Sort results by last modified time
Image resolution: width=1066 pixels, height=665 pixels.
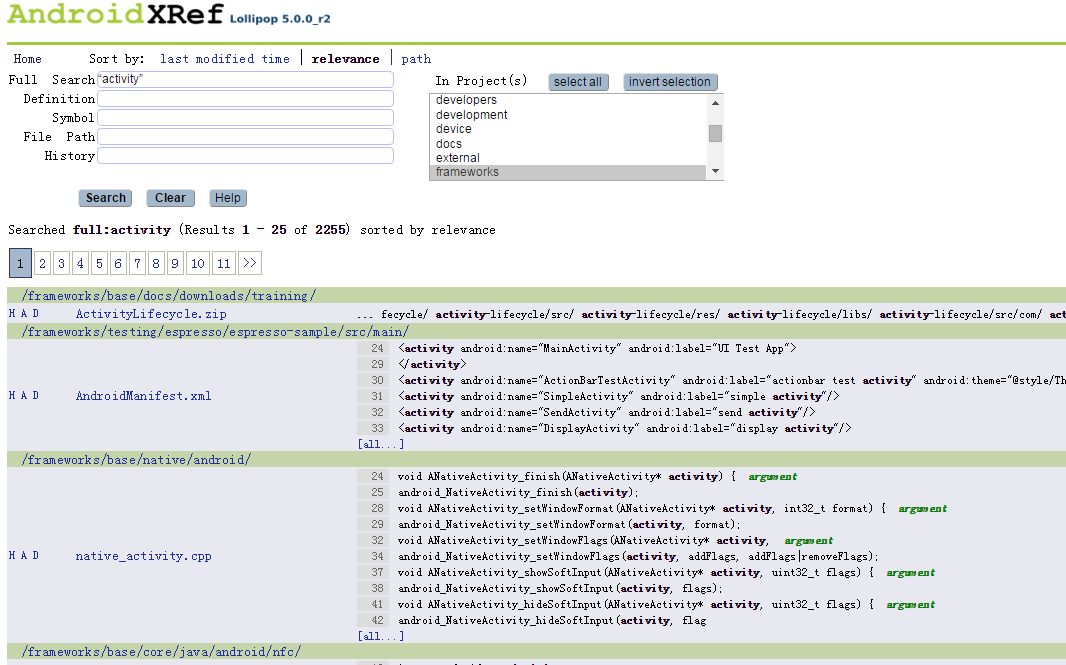pyautogui.click(x=224, y=59)
